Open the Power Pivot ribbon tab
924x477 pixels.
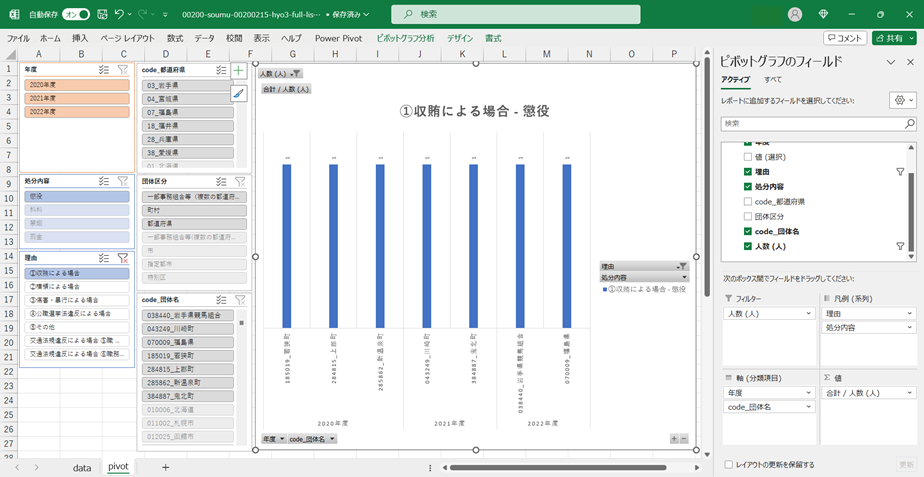(337, 38)
